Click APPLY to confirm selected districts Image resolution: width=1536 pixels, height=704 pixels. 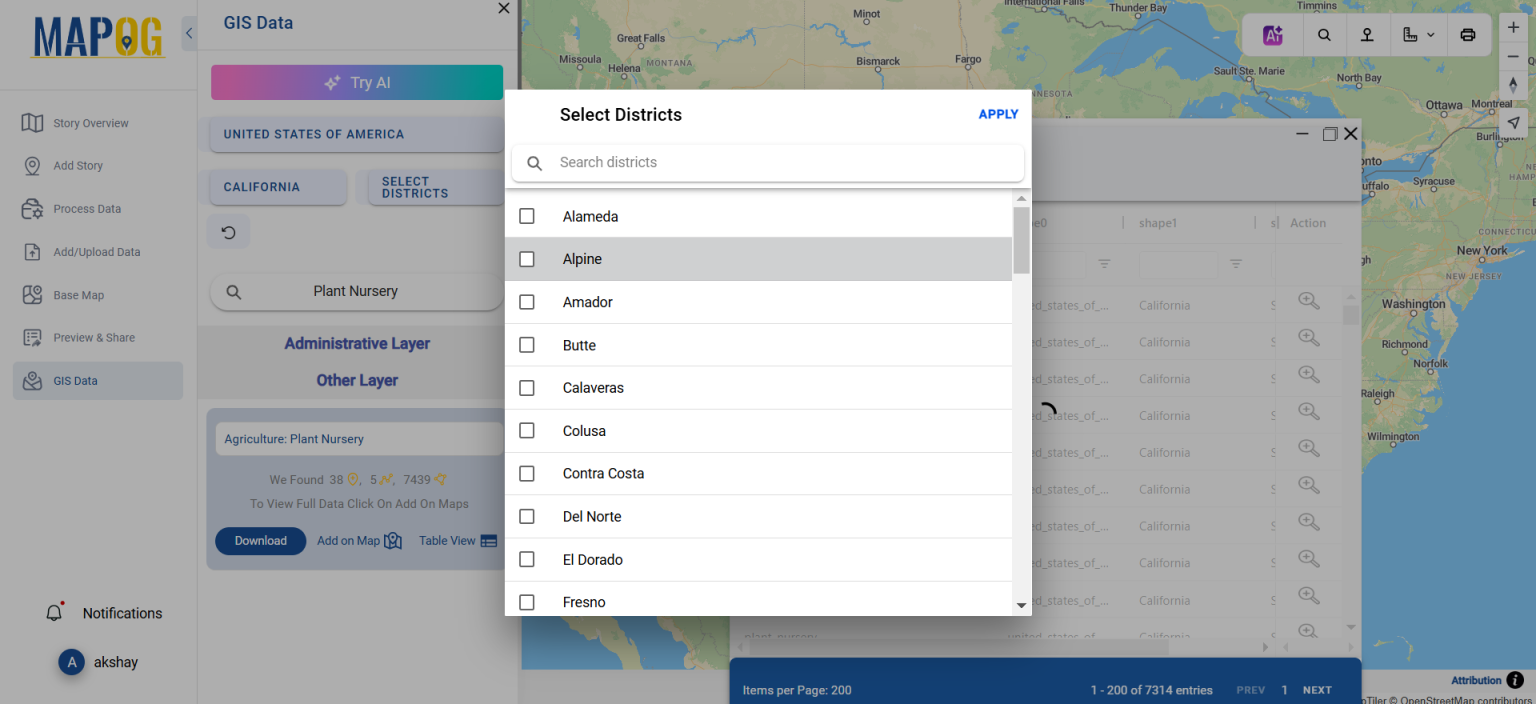point(998,113)
